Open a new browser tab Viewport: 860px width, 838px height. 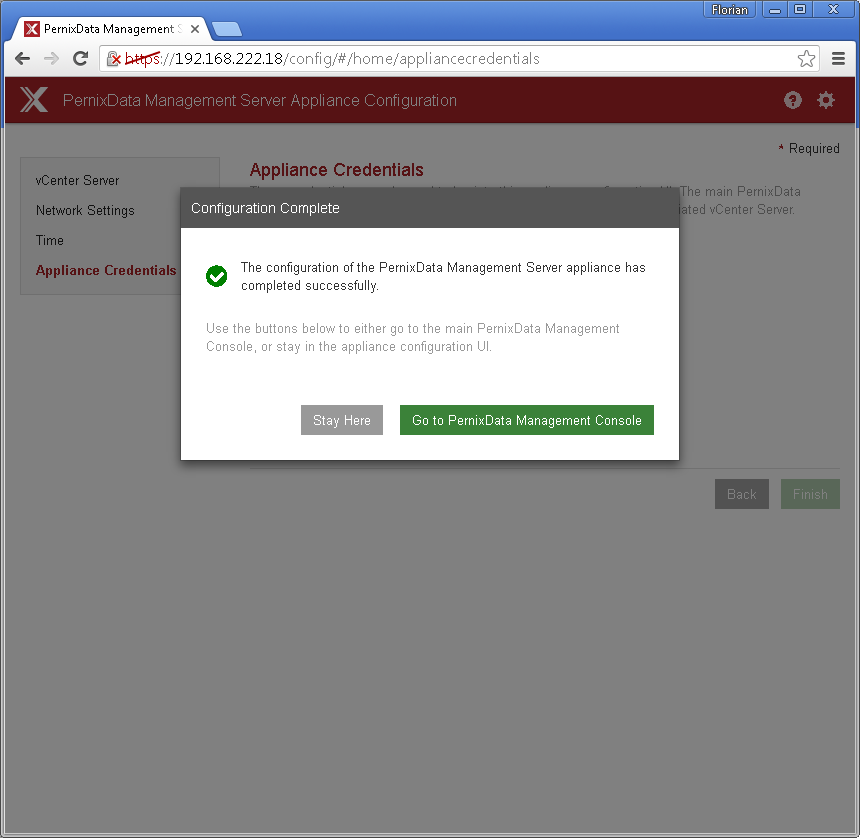pos(227,29)
